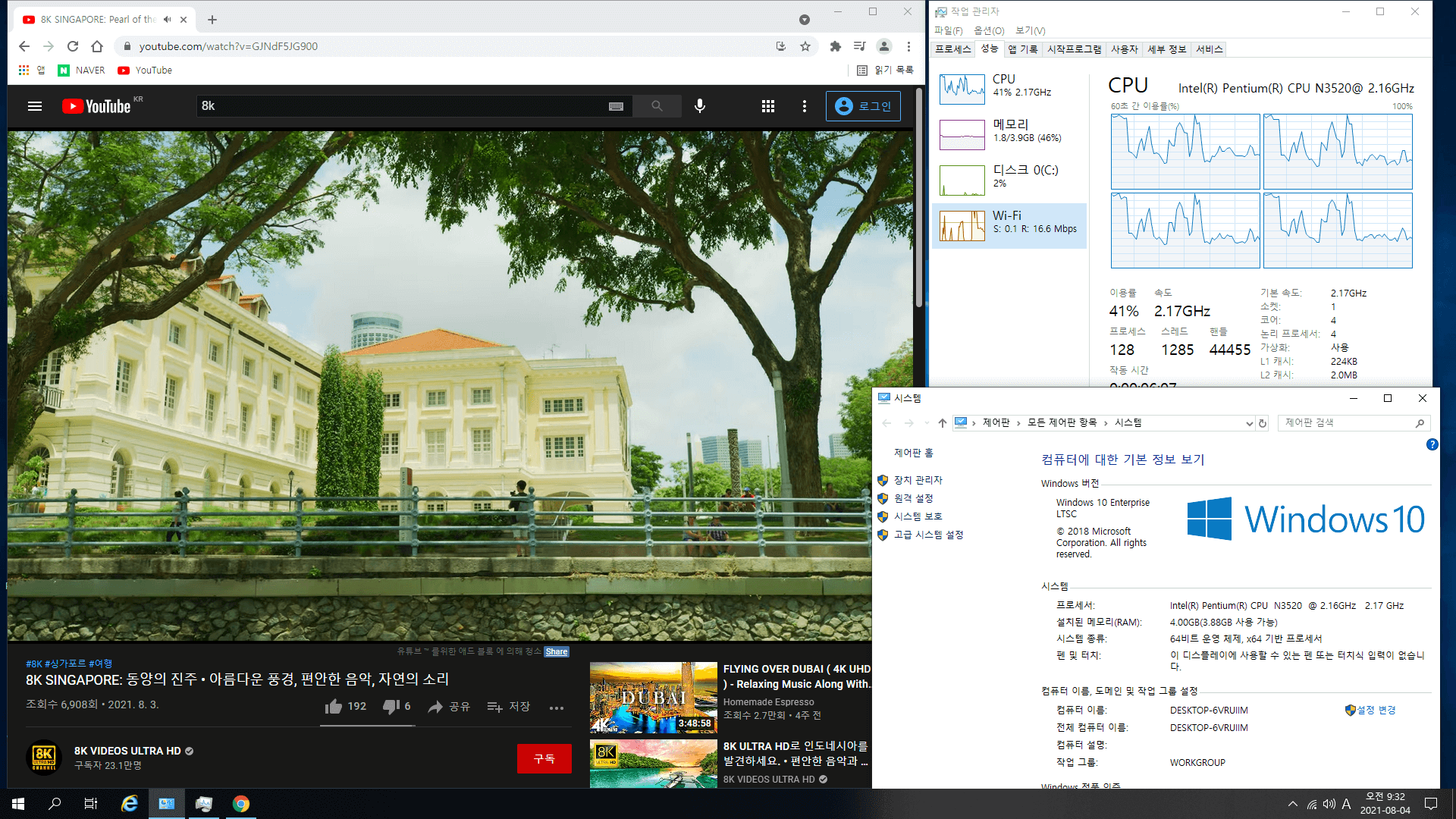The image size is (1456, 819).
Task: Save the video with 저장 button
Action: 508,707
